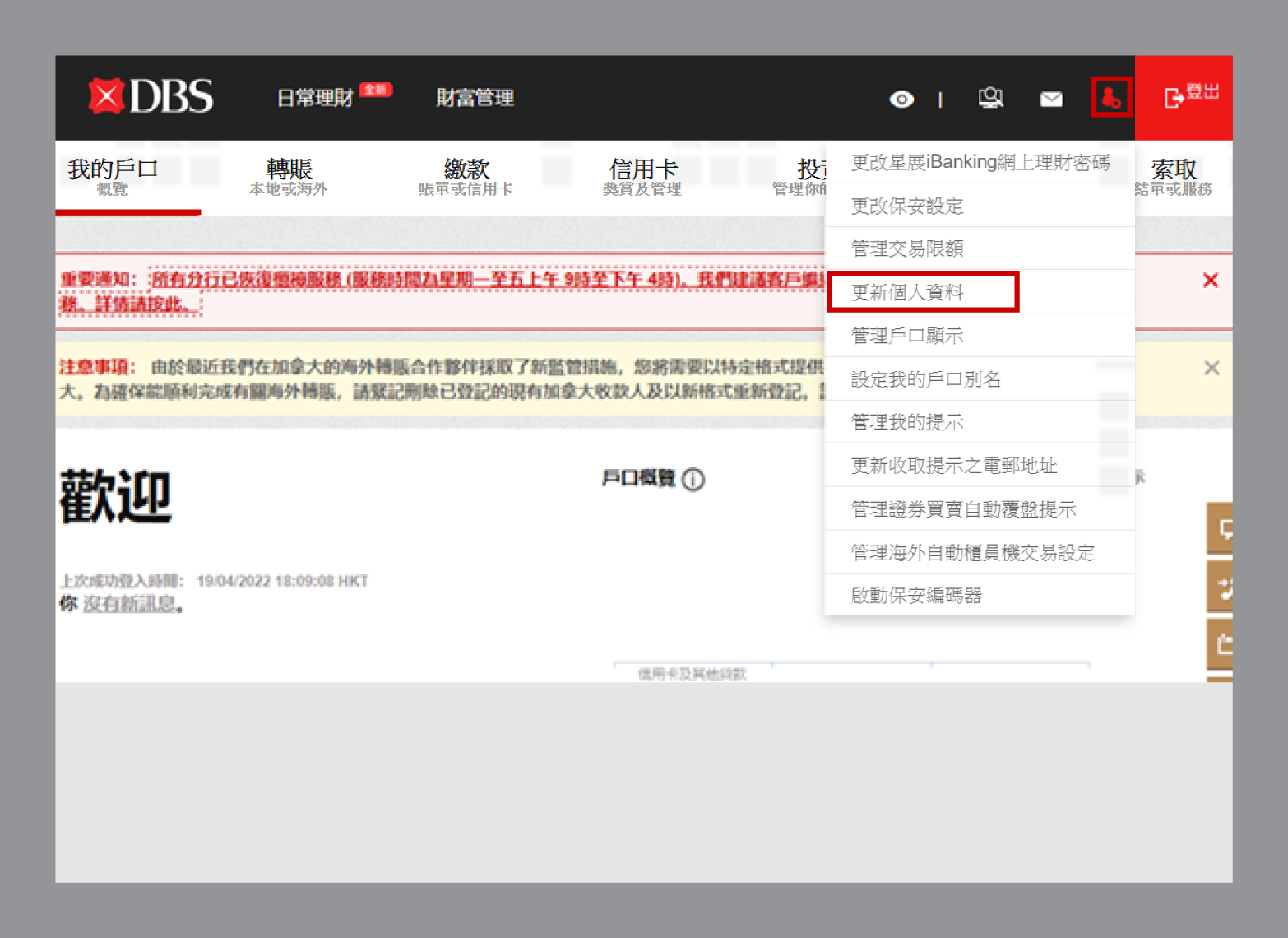This screenshot has width=1288, height=938.
Task: Toggle the eye icon to hide balances
Action: [x=901, y=100]
